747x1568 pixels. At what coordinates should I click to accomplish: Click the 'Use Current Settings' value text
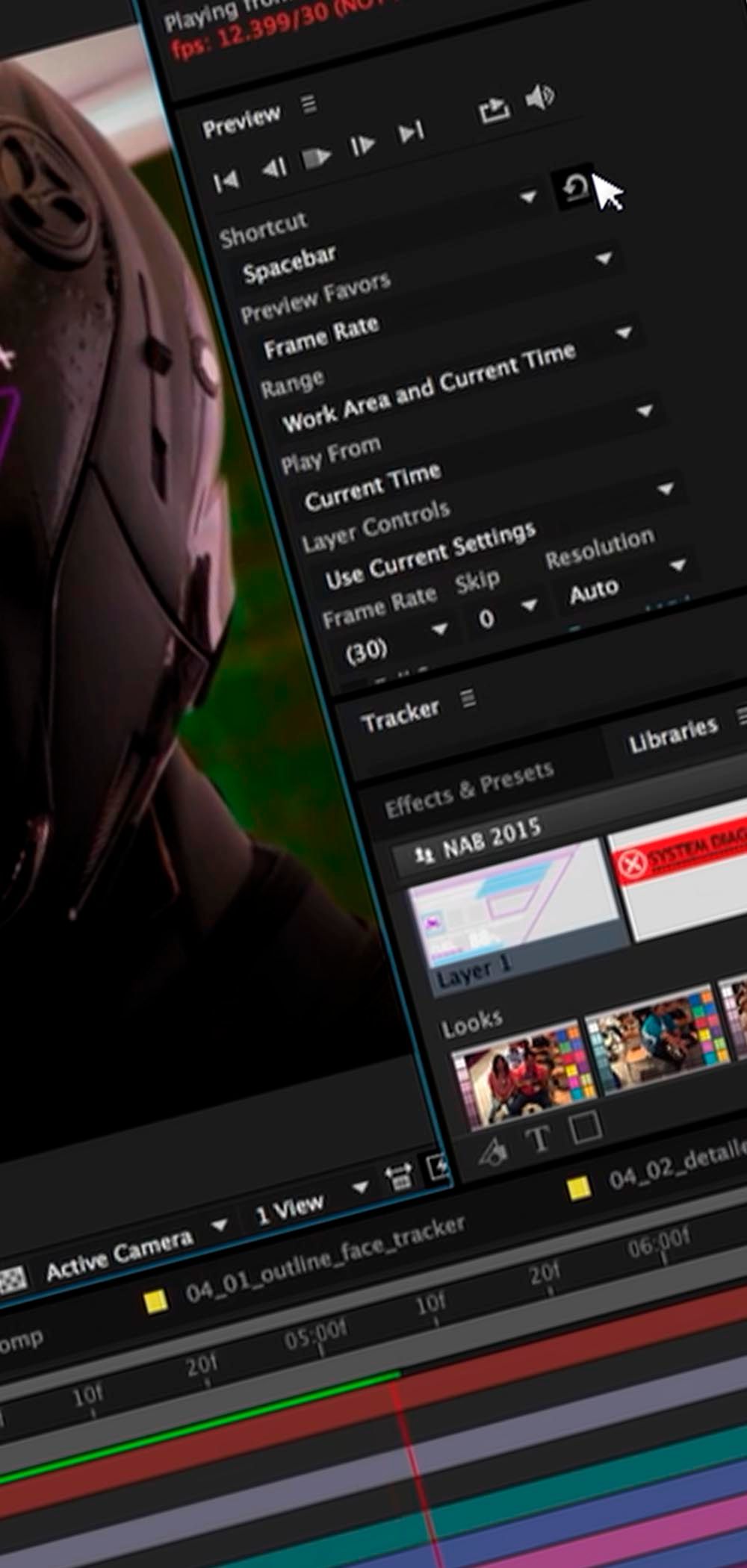[430, 555]
